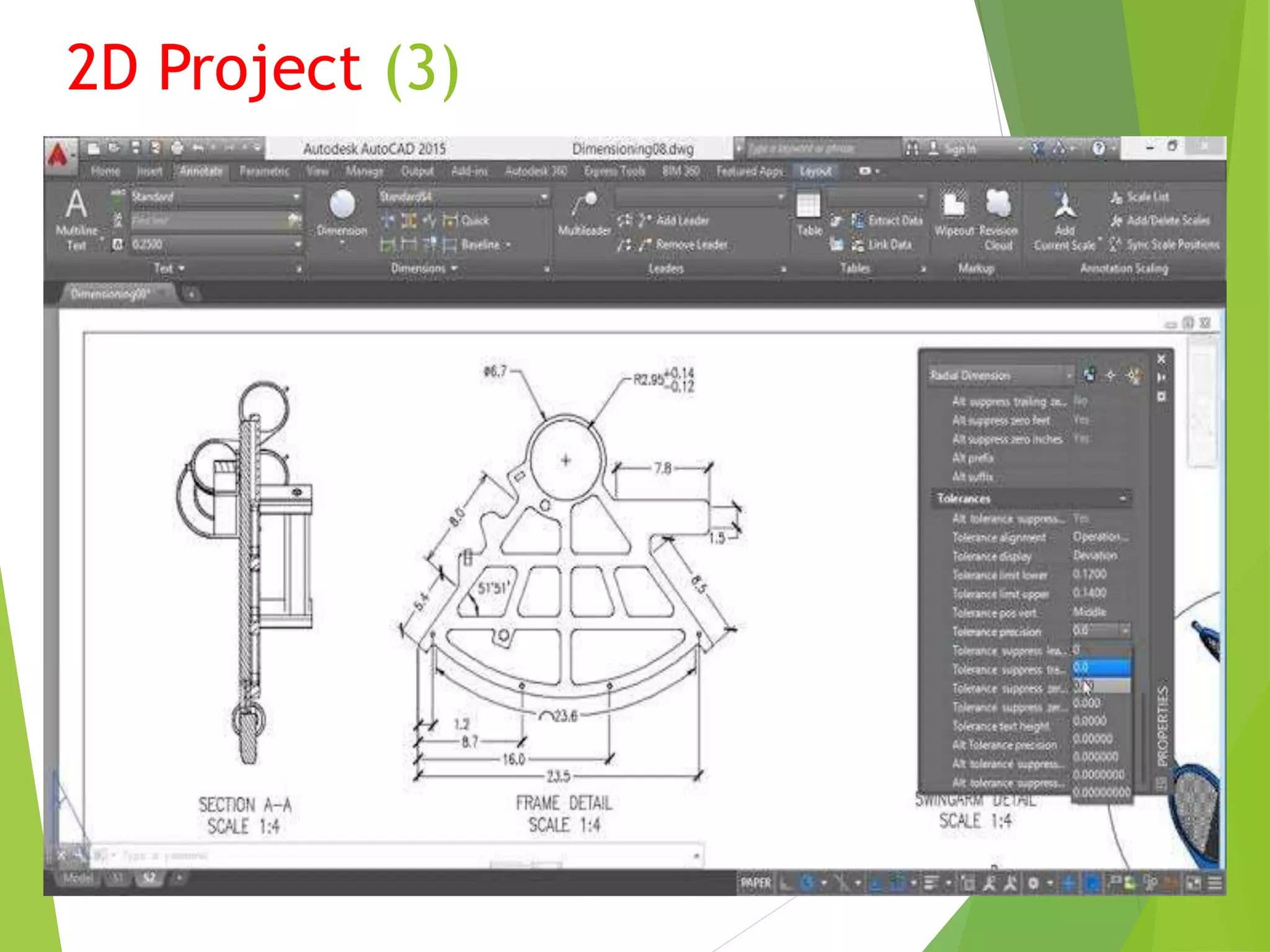Screen dimensions: 1270x952
Task: Select the Revision Cloud tool
Action: point(998,220)
